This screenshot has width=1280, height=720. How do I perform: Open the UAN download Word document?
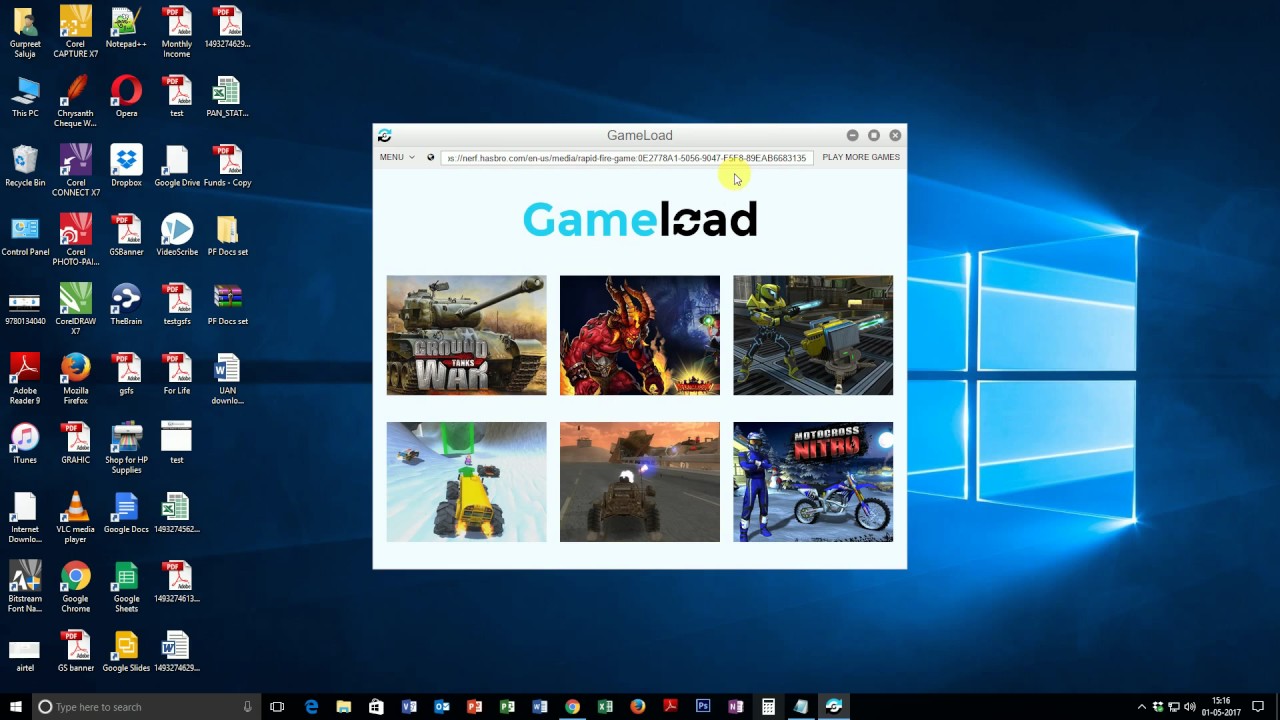click(x=227, y=378)
